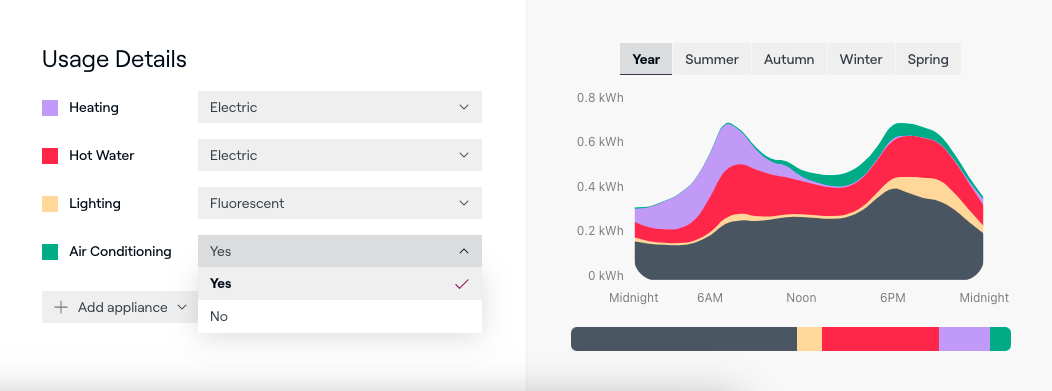The image size is (1052, 391).
Task: Click the yellow Lighting color swatch
Action: coord(50,204)
